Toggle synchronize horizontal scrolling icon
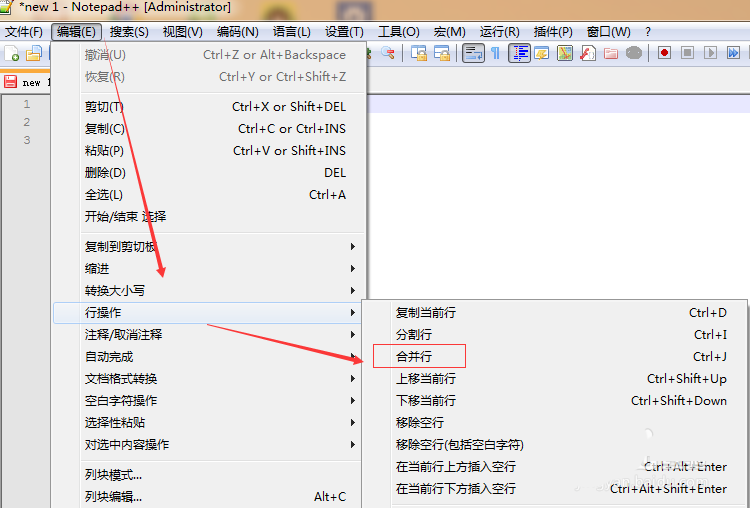 442,53
